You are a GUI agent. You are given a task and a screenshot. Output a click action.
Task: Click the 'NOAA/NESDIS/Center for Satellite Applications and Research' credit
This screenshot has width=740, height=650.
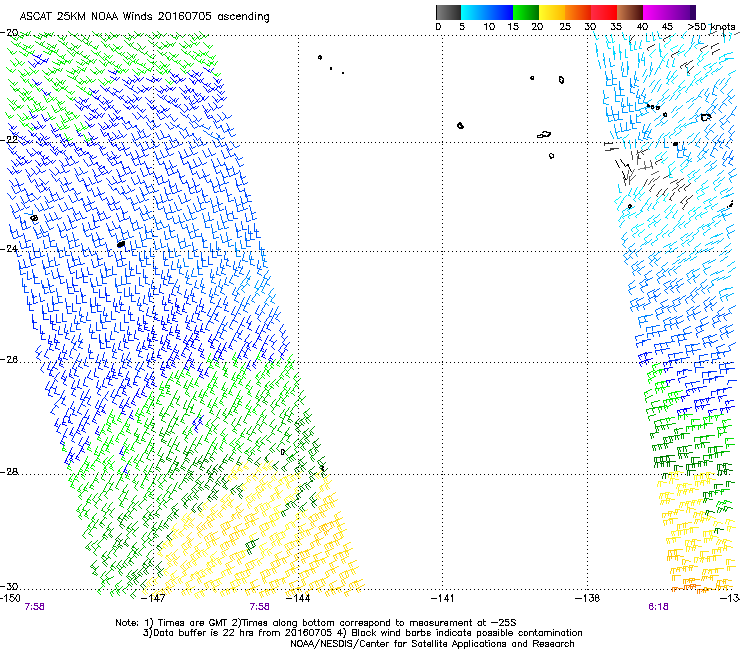tap(432, 644)
